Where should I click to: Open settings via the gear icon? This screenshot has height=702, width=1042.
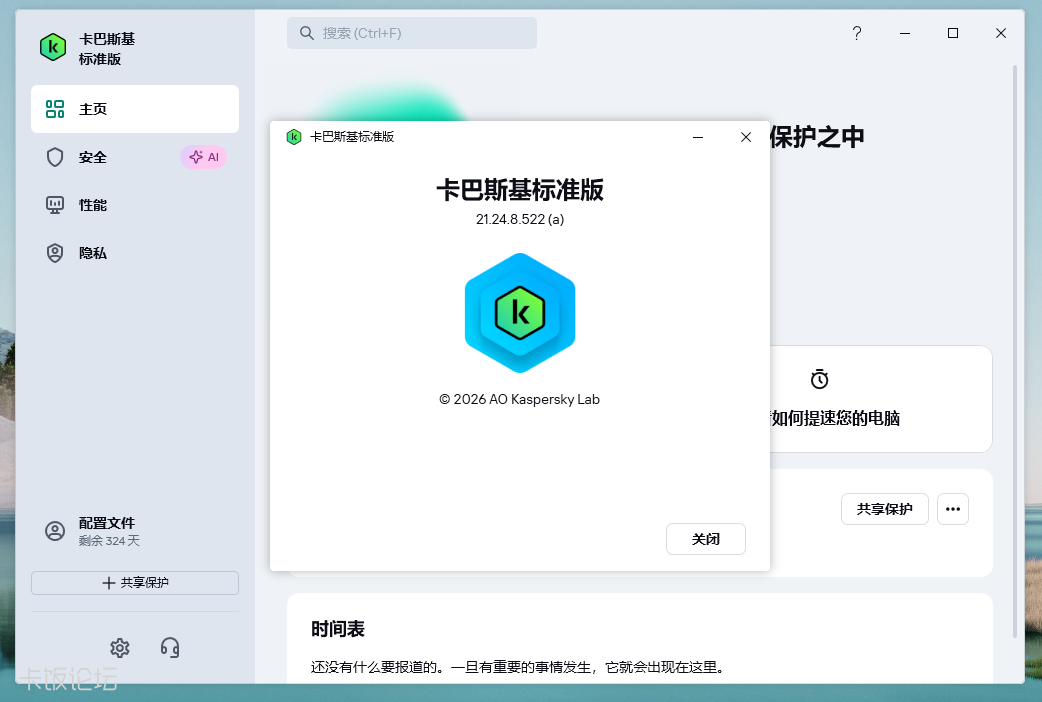(x=120, y=647)
